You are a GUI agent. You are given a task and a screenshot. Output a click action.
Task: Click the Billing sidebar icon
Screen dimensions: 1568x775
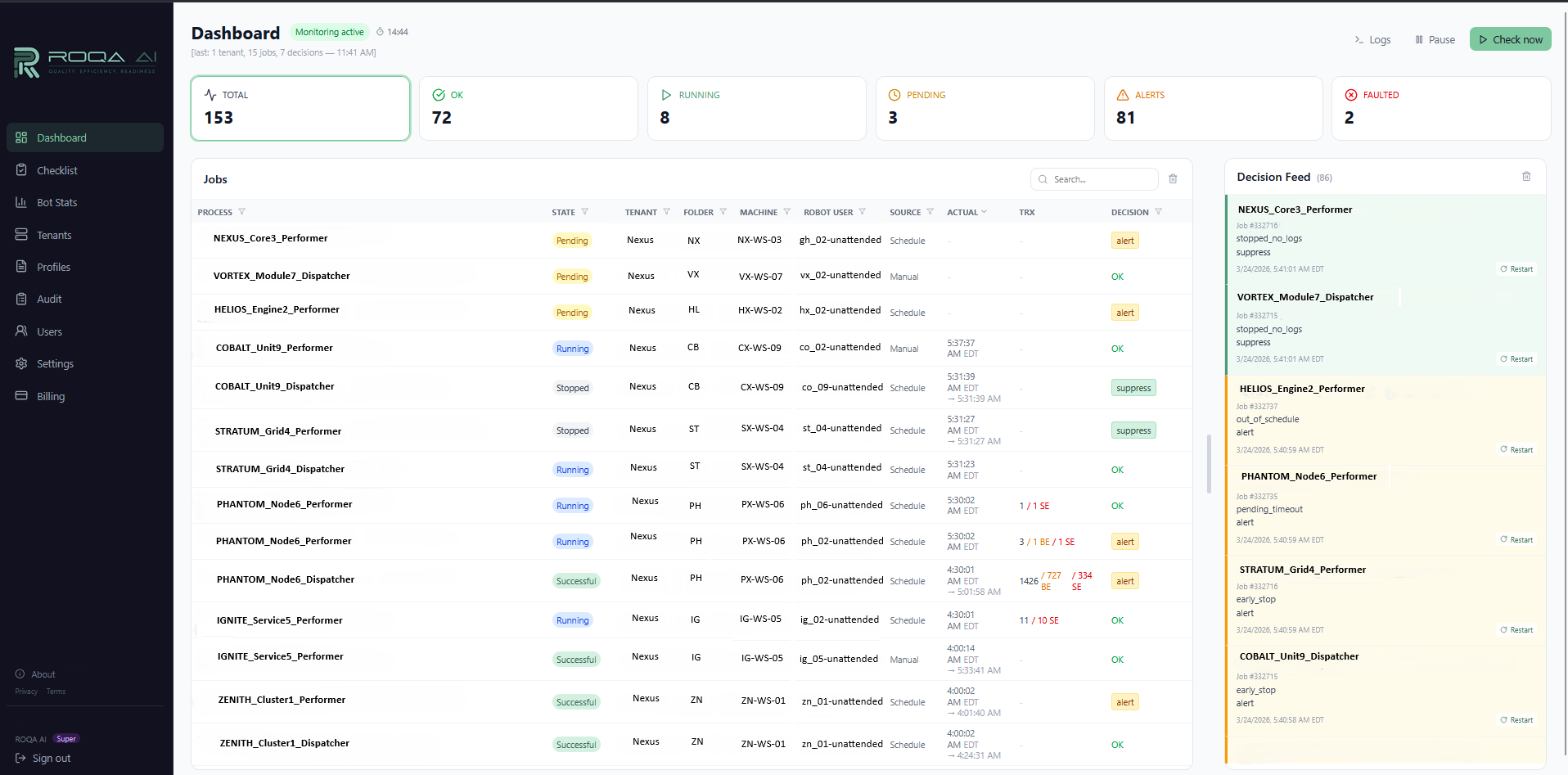tap(20, 396)
